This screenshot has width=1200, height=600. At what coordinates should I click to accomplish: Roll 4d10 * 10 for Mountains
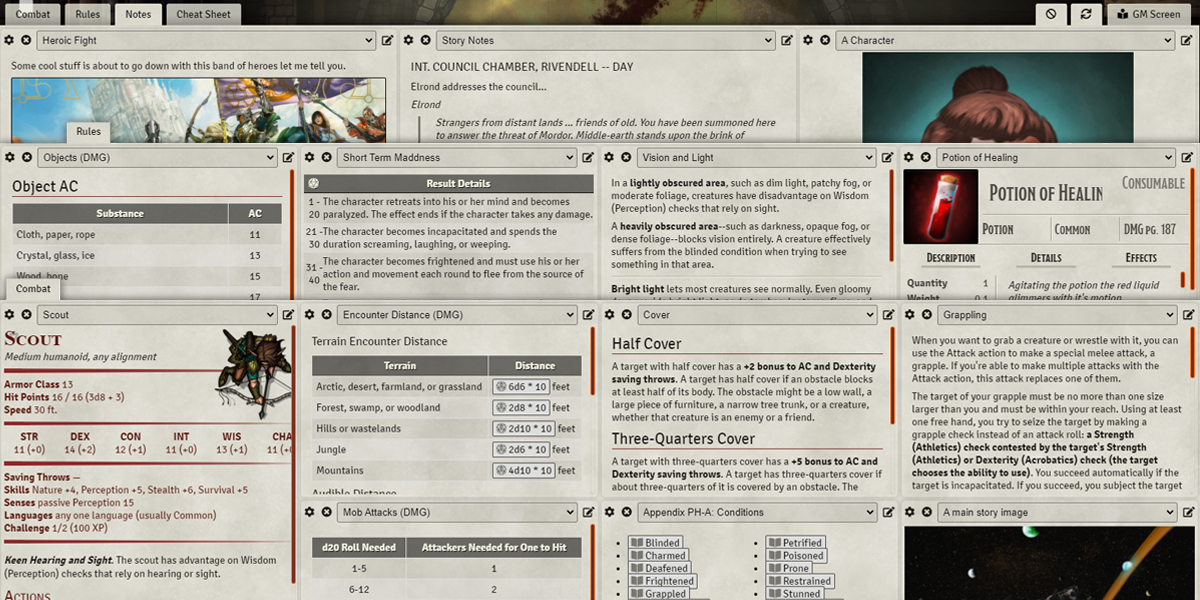click(x=526, y=471)
